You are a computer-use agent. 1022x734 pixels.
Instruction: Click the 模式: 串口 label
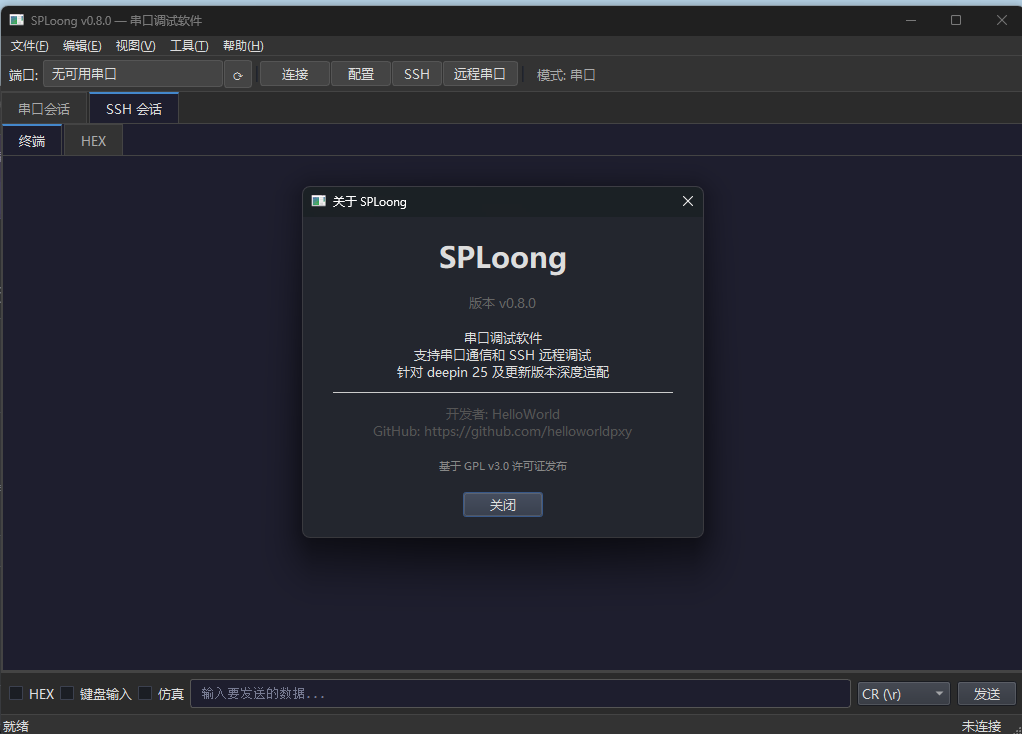tap(566, 75)
